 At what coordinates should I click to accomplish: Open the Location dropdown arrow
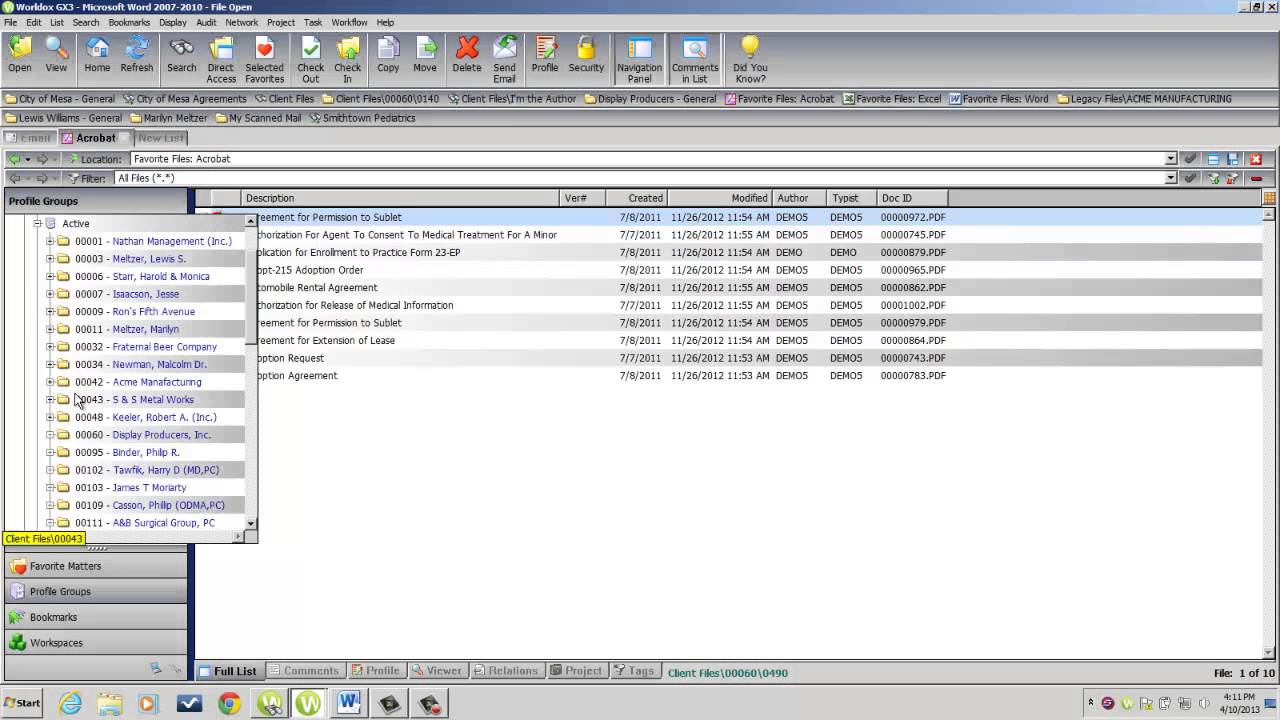tap(1170, 159)
